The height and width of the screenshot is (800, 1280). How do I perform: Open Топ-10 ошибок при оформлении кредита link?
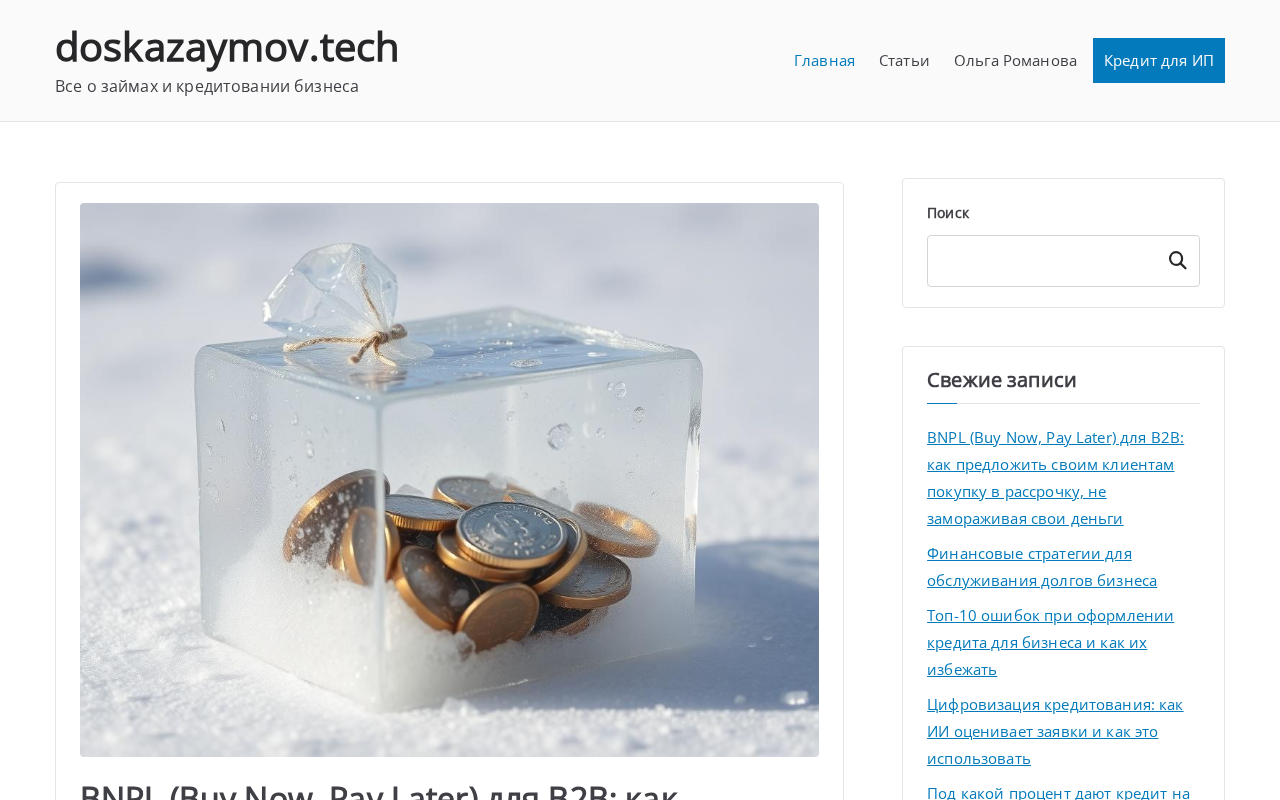pyautogui.click(x=1050, y=642)
